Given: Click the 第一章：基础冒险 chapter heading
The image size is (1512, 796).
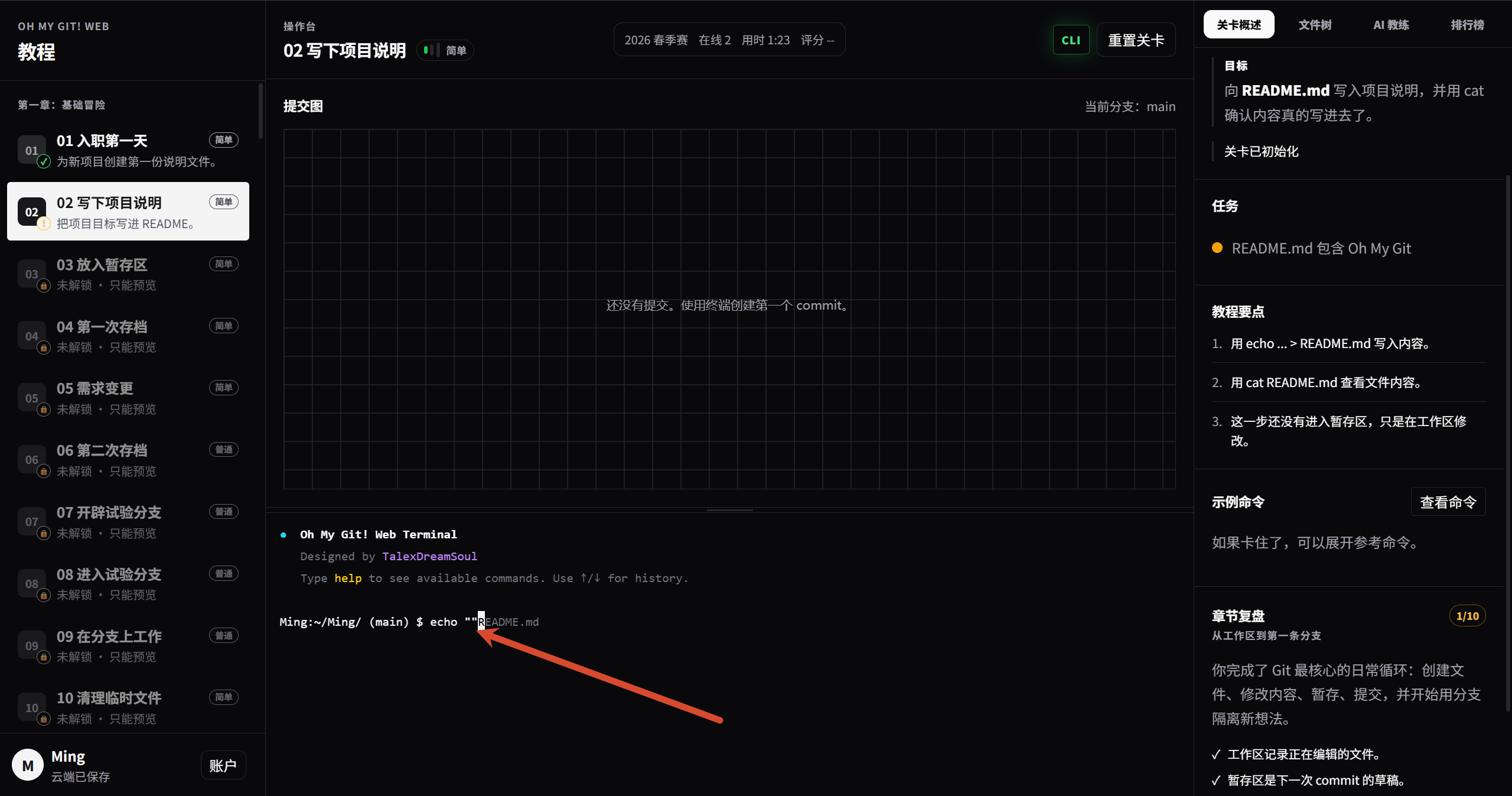Looking at the screenshot, I should 61,105.
